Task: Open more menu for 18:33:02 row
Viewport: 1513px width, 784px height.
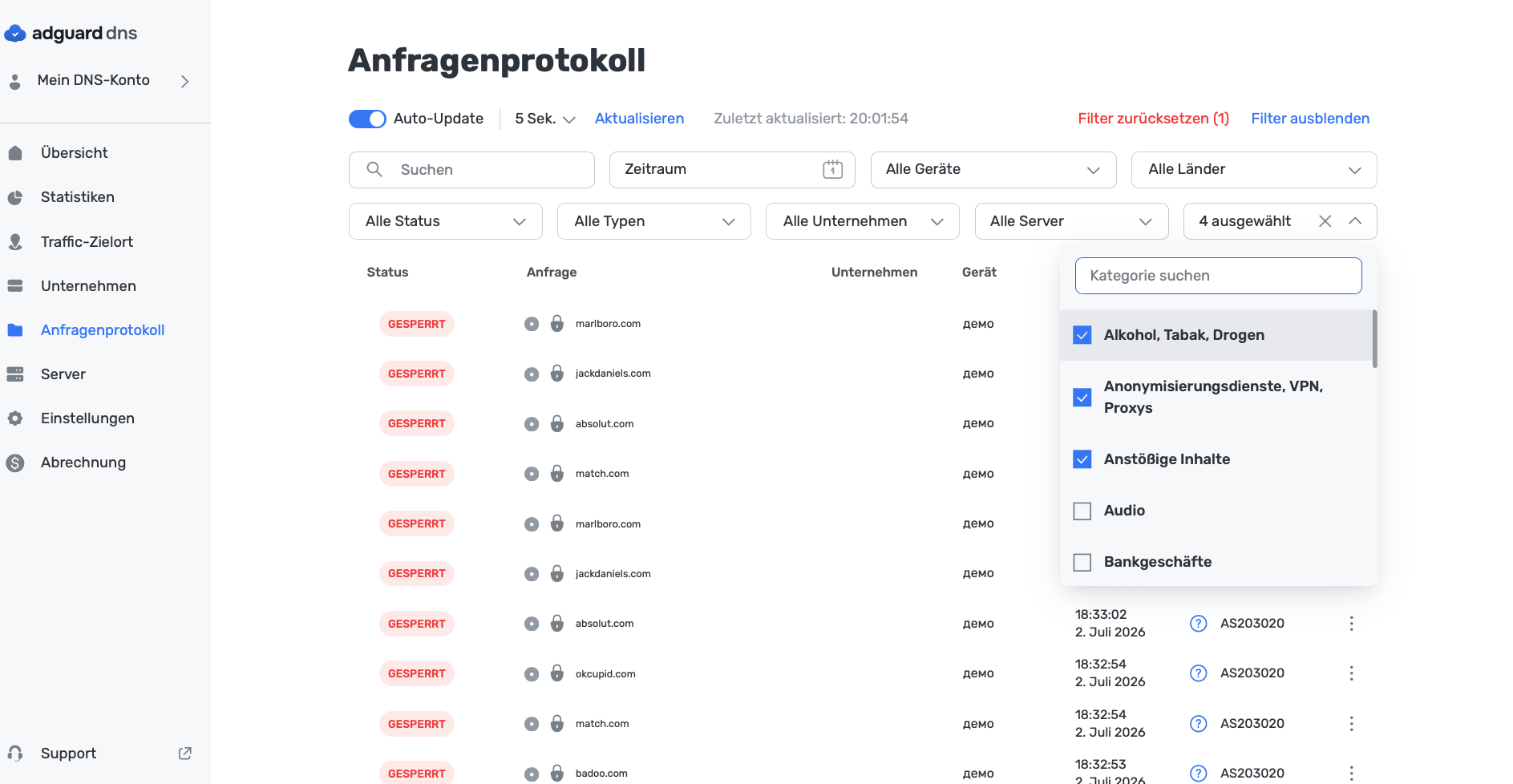Action: pyautogui.click(x=1351, y=624)
